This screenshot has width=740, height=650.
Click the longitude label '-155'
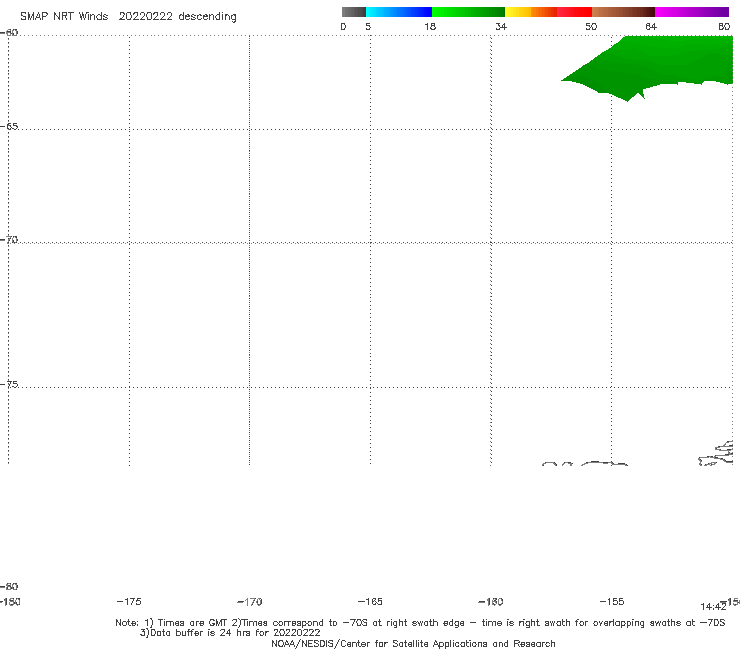612,601
